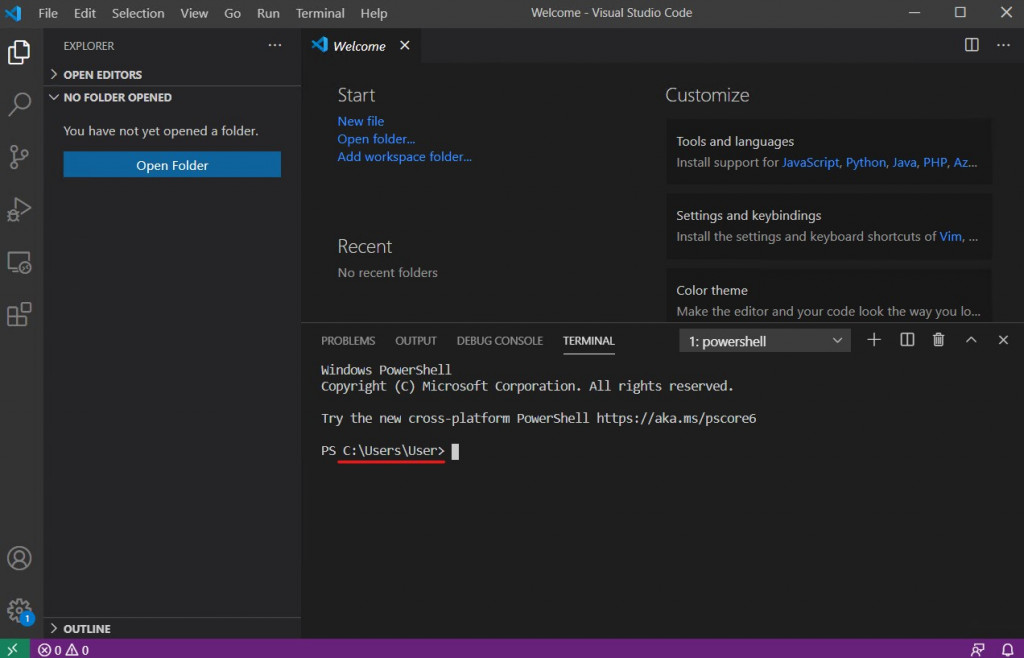
Task: Open problems count in status bar
Action: pyautogui.click(x=63, y=650)
